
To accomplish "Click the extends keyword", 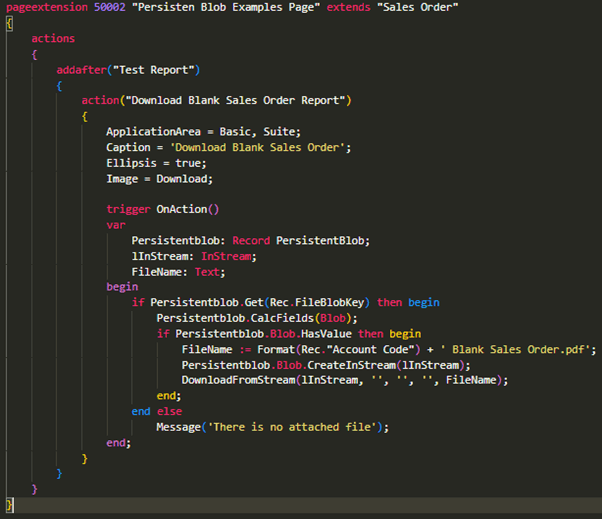I will coord(349,7).
